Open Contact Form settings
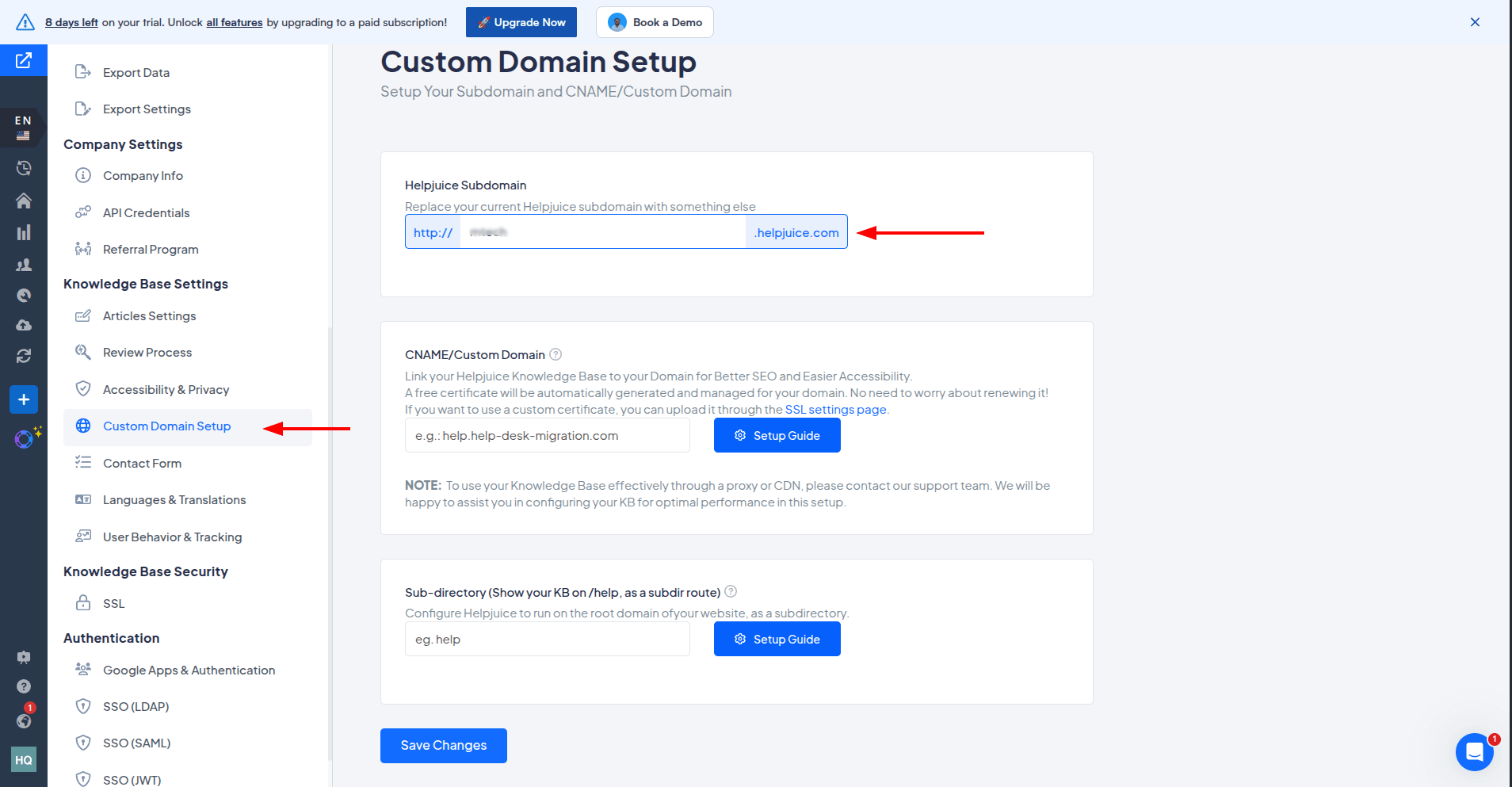 point(188,463)
